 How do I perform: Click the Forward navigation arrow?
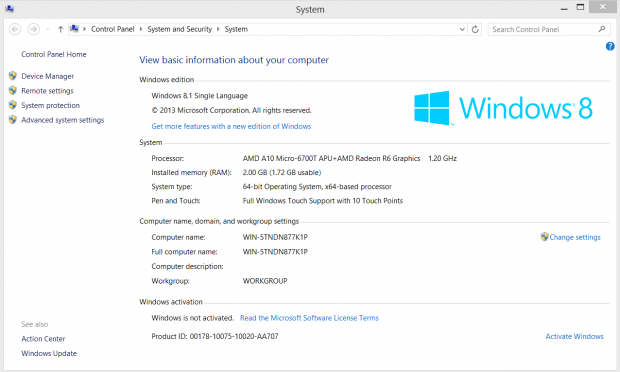pyautogui.click(x=34, y=29)
